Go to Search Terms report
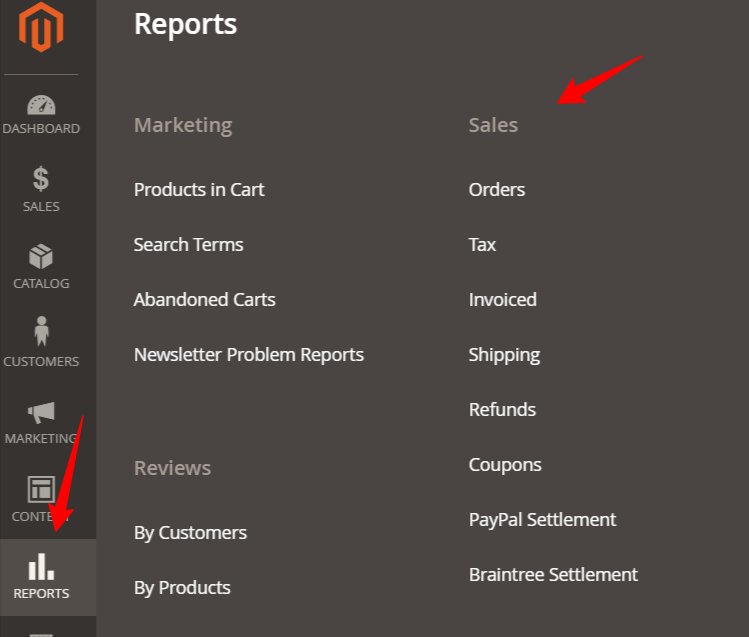Viewport: 749px width, 637px height. point(188,245)
